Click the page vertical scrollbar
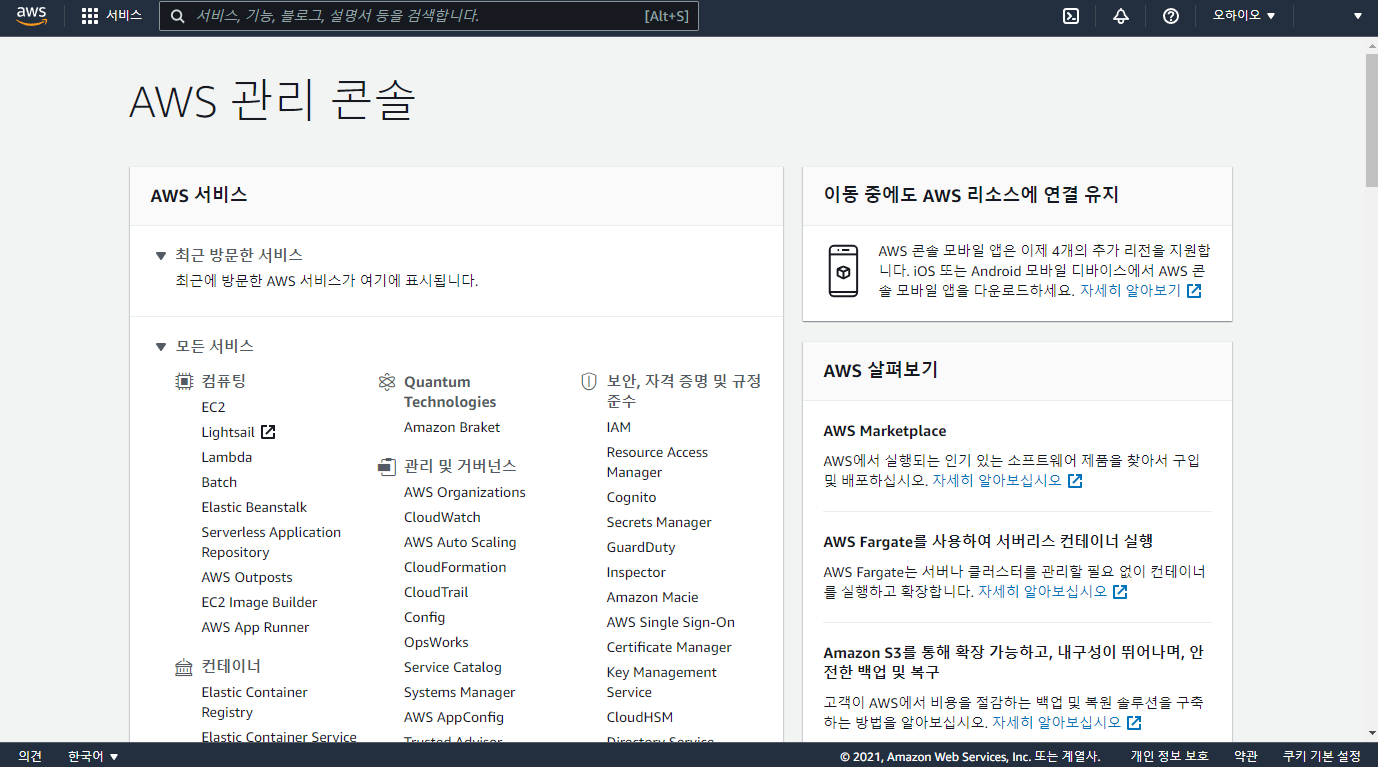 [1371, 120]
